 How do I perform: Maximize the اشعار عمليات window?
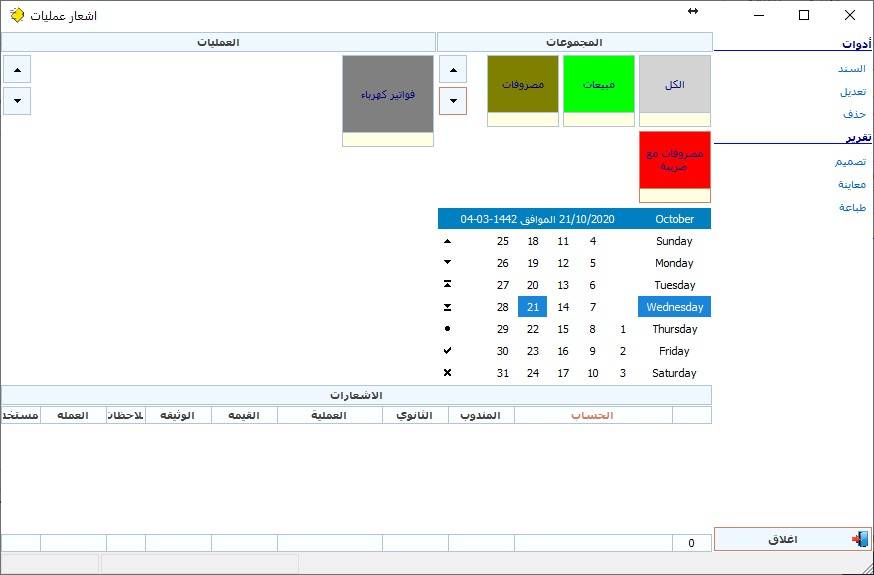click(804, 15)
